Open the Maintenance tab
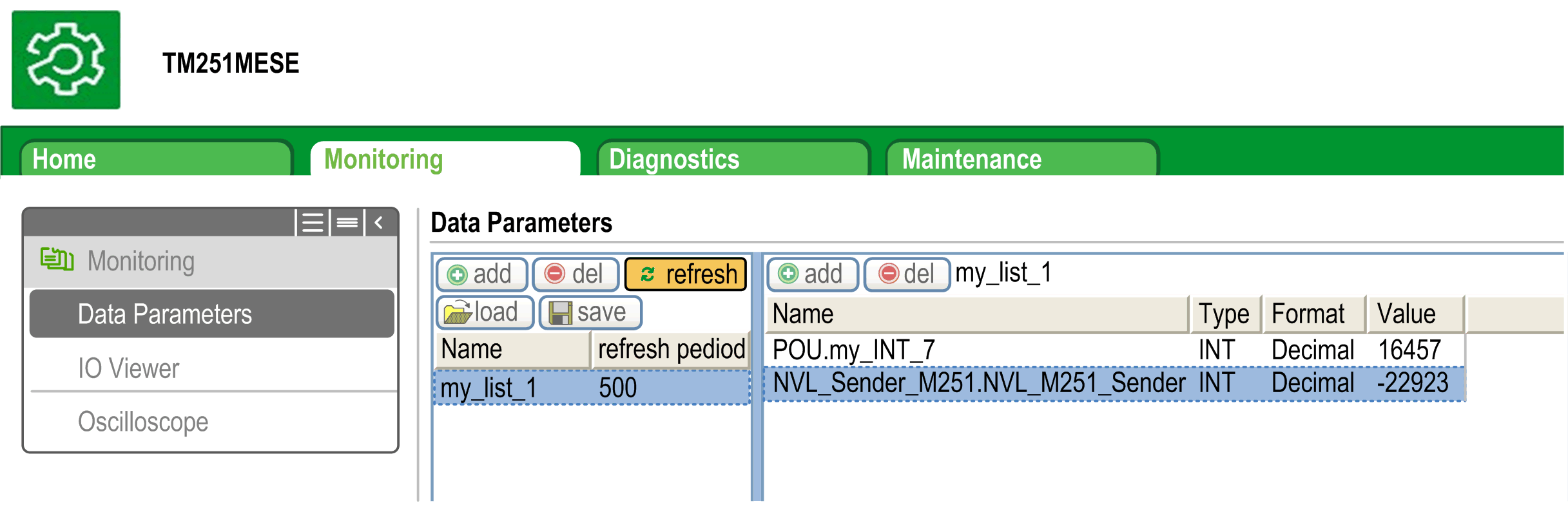The width and height of the screenshot is (1568, 510). pyautogui.click(x=1021, y=159)
